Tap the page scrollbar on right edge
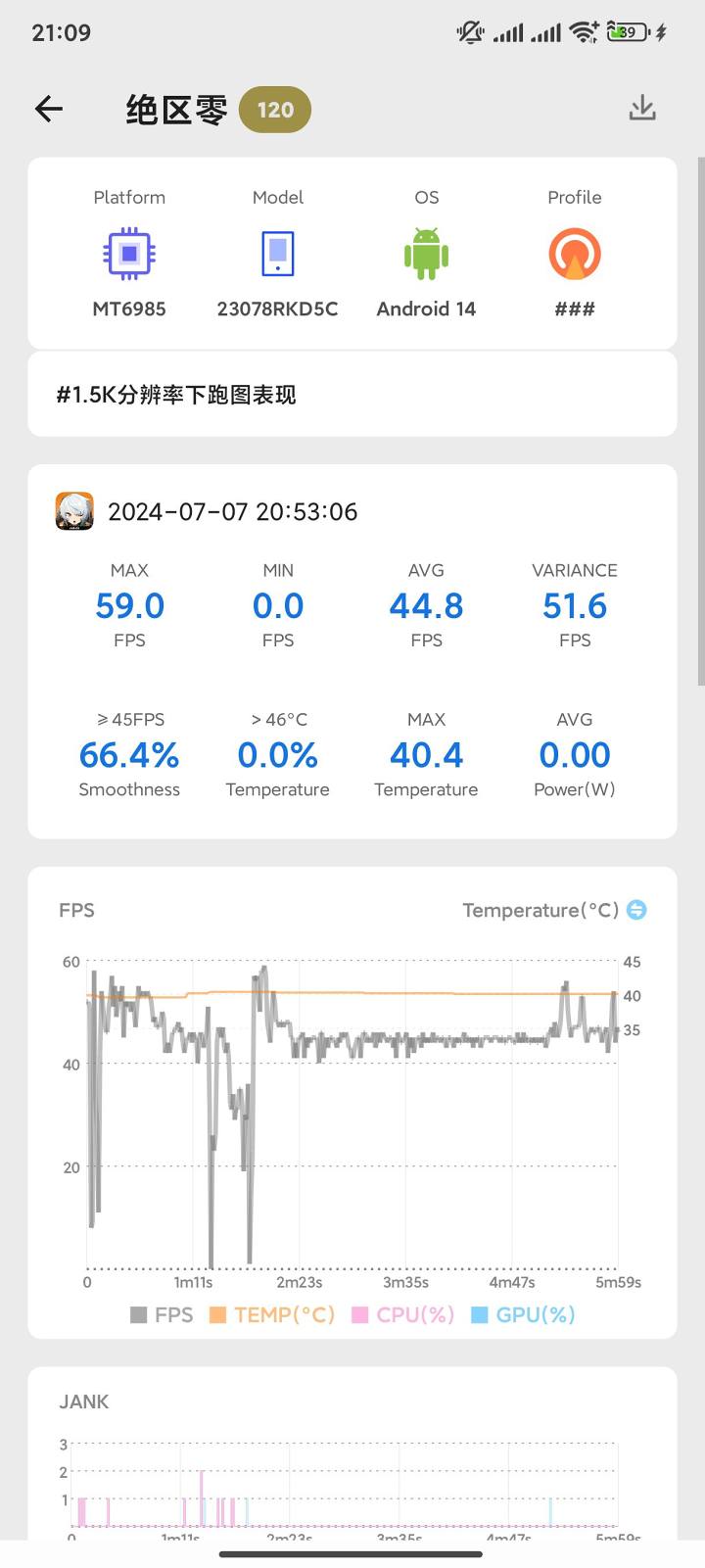This screenshot has width=705, height=1568. pyautogui.click(x=700, y=421)
